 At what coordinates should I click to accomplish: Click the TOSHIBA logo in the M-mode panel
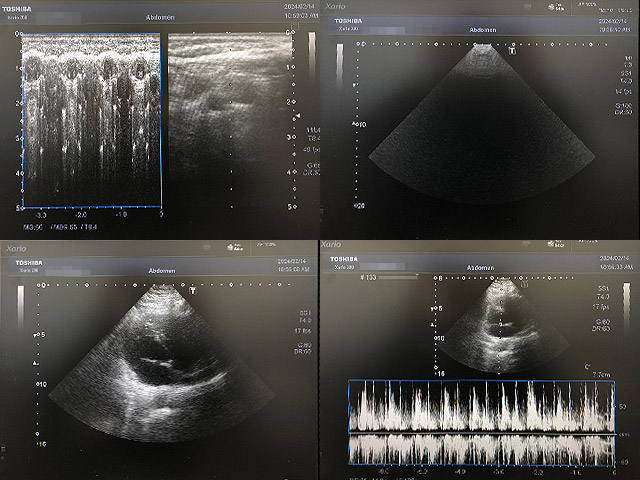(17, 9)
